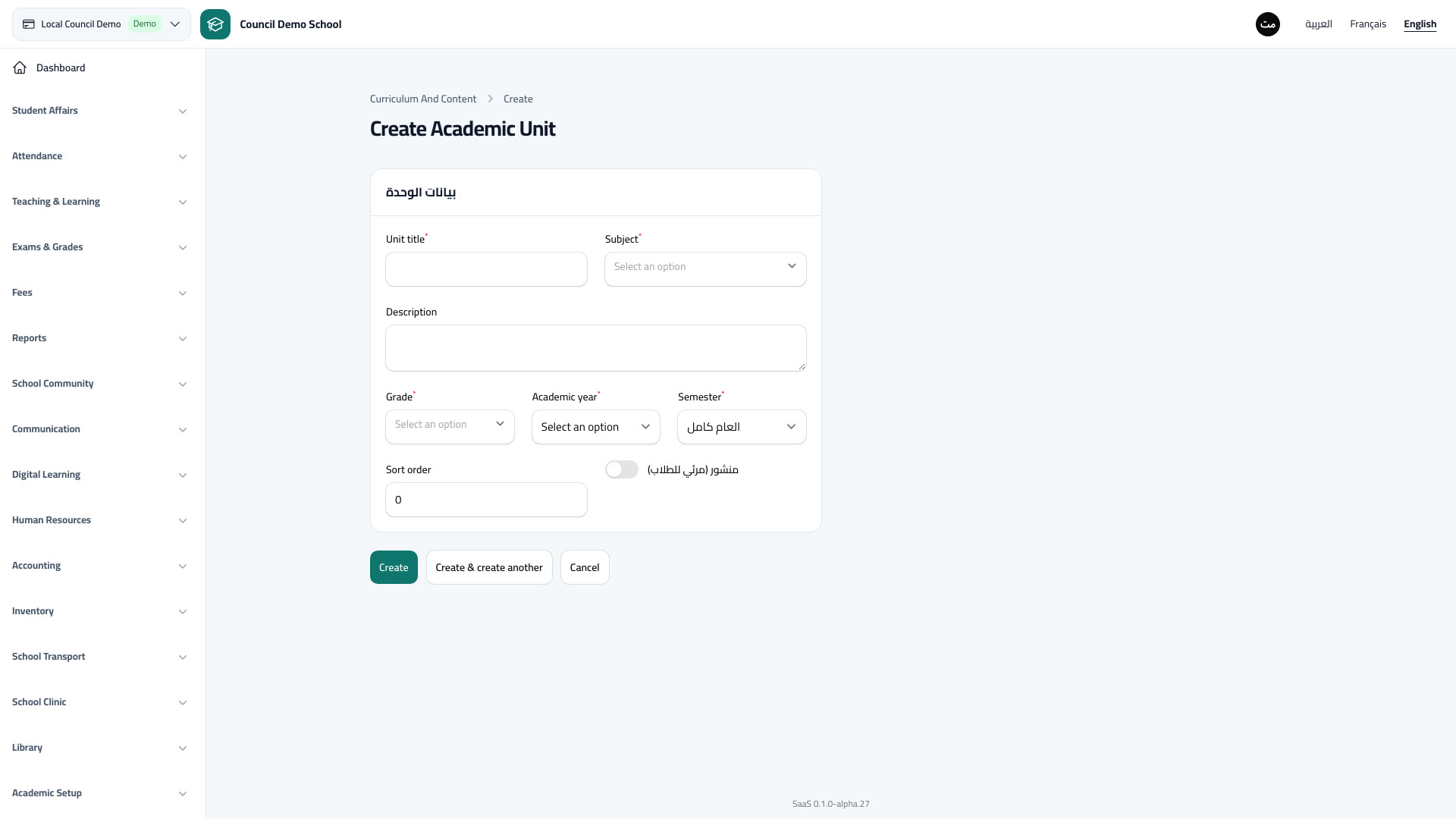Click the Council Demo School name

290,24
